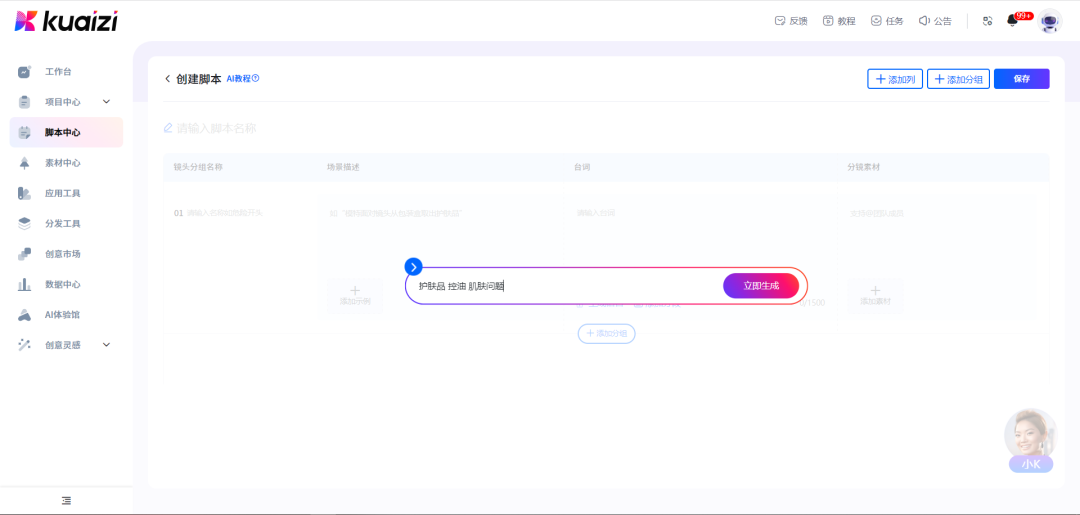Collapse the AI prompt bar with the blue arrow
The image size is (1080, 515).
[413, 266]
